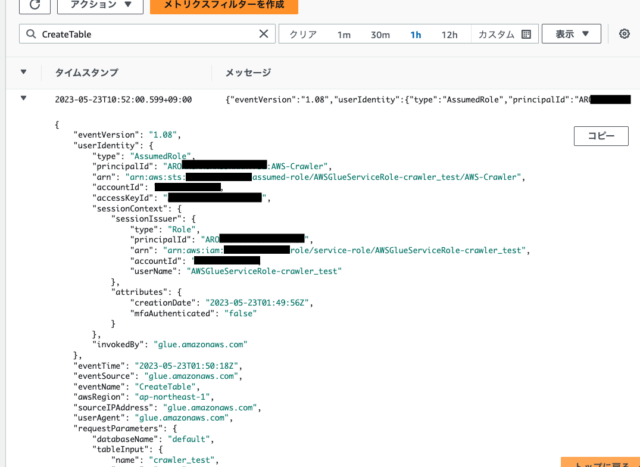Click creationDate 2023-05-23T01:49:56Z value
This screenshot has height=467, width=640.
coord(257,303)
